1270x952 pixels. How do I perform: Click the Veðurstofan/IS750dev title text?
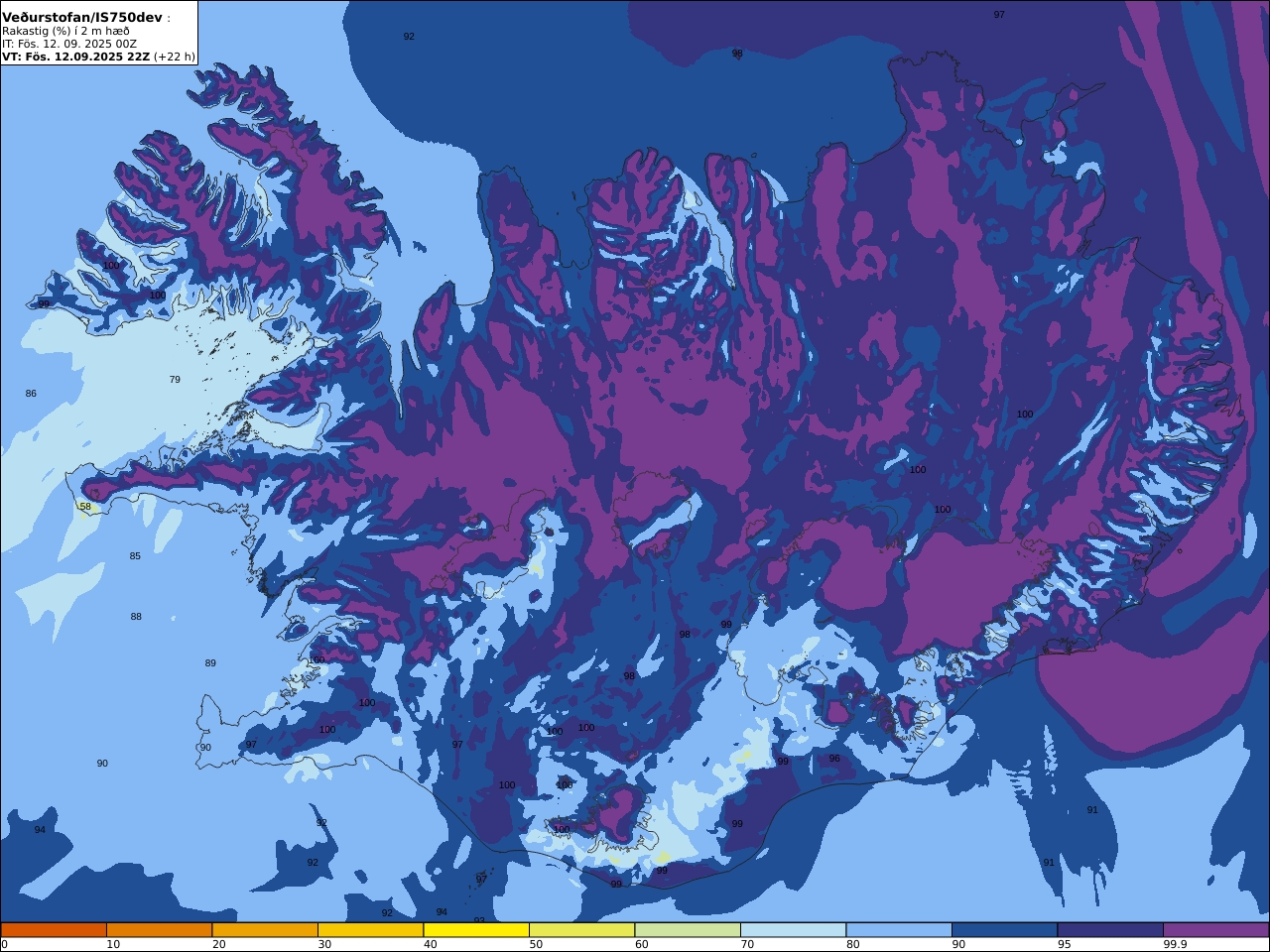[x=82, y=18]
